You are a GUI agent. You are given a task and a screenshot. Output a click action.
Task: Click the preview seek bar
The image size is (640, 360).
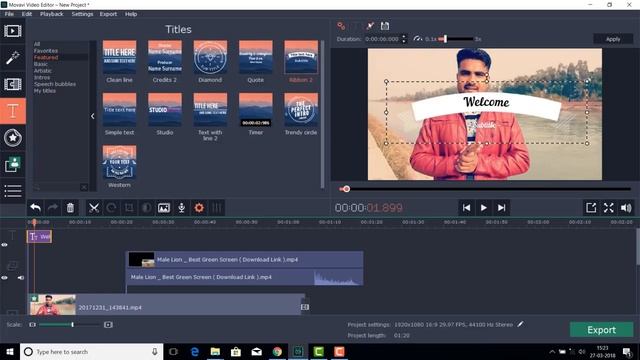tap(485, 189)
